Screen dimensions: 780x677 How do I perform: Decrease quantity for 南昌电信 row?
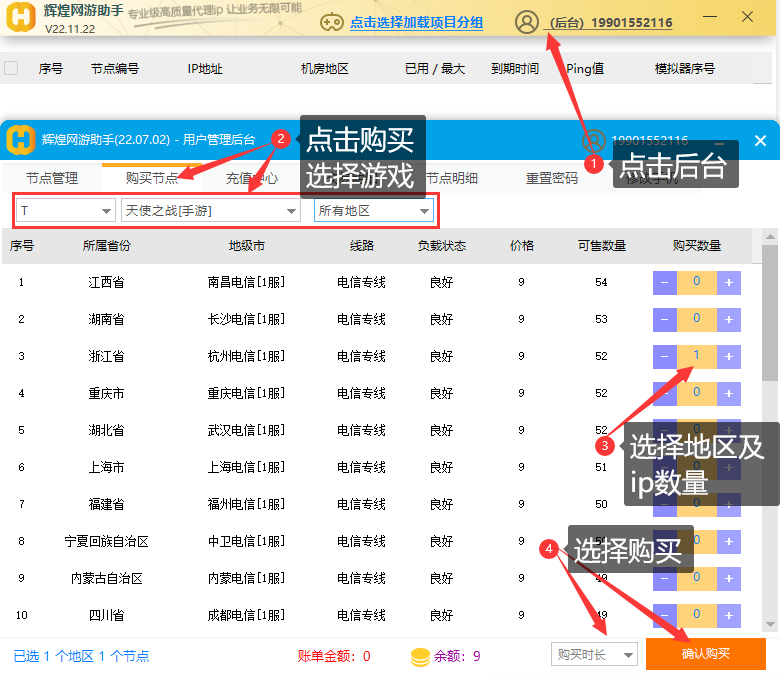665,283
